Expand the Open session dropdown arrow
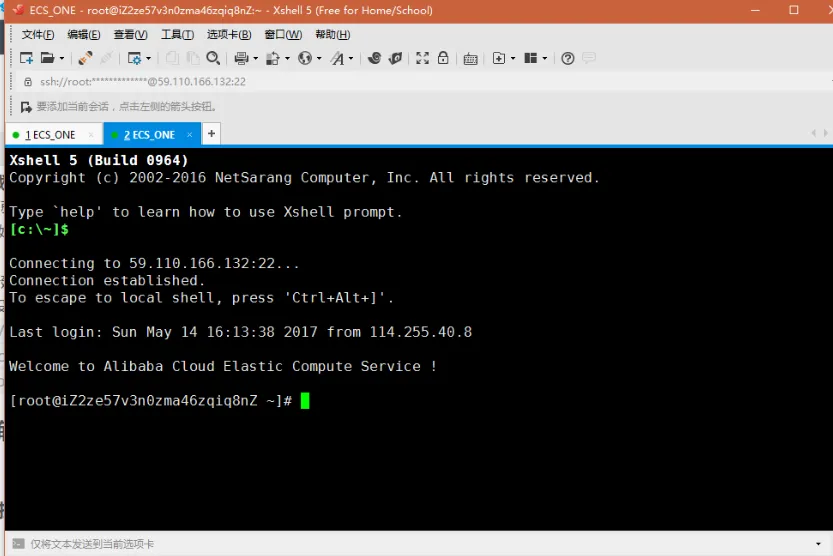 click(x=62, y=58)
